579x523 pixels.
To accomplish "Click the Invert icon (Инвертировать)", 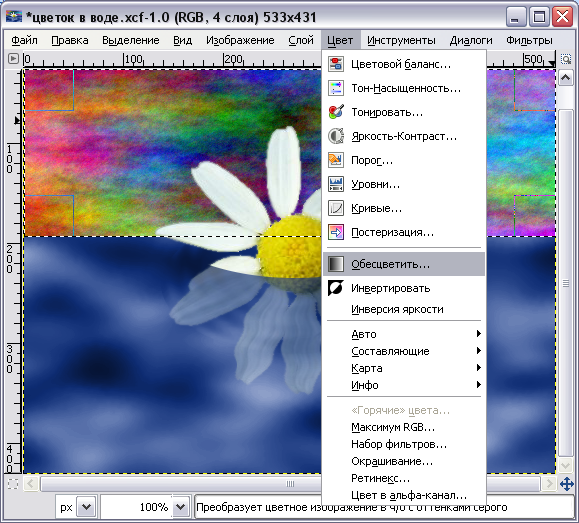I will pyautogui.click(x=336, y=288).
